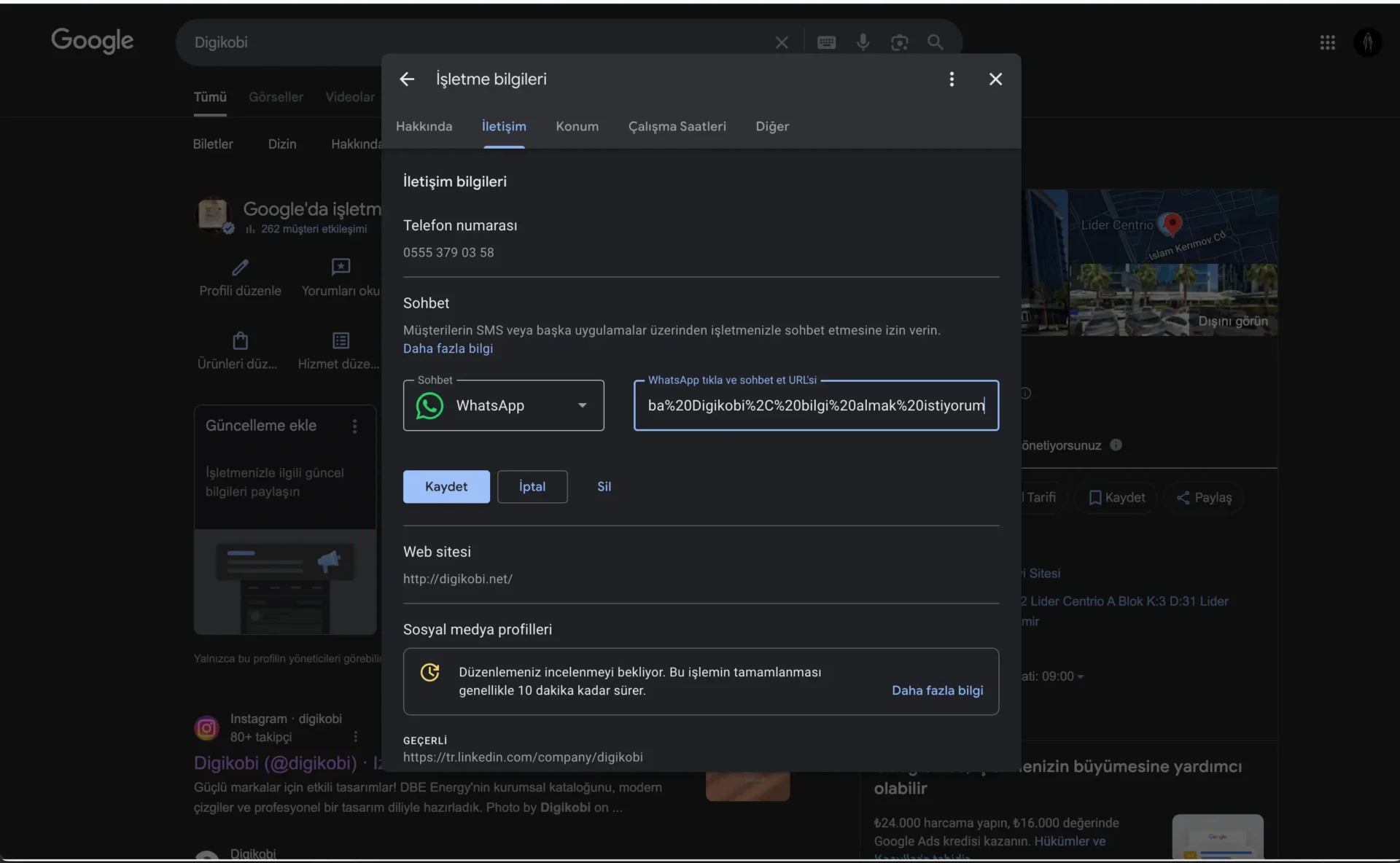
Task: Switch to Görseller search tab
Action: click(276, 96)
